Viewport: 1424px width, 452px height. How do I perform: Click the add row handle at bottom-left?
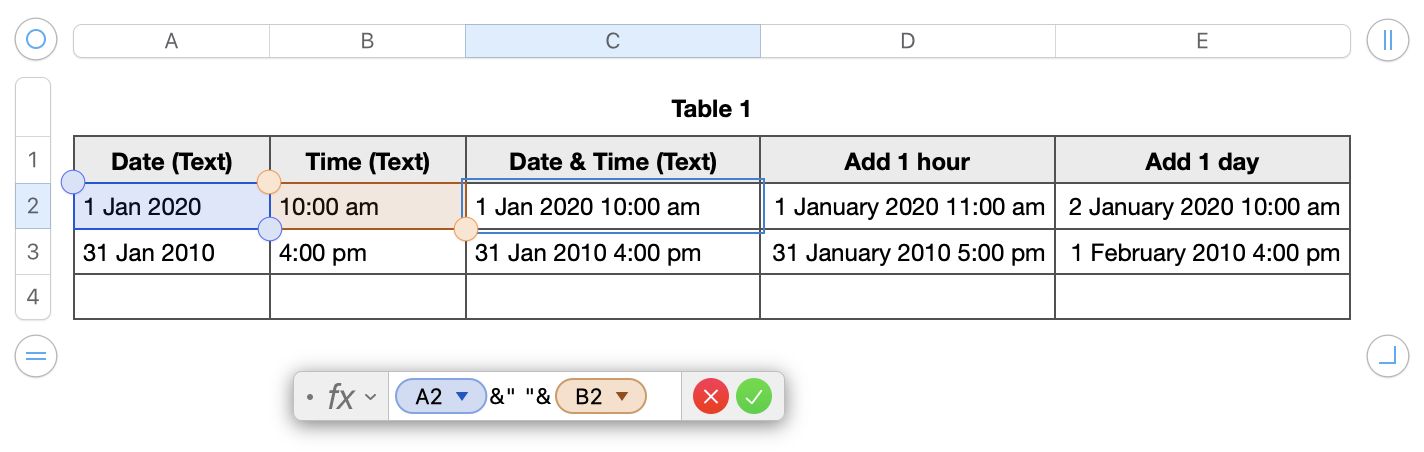(x=36, y=356)
